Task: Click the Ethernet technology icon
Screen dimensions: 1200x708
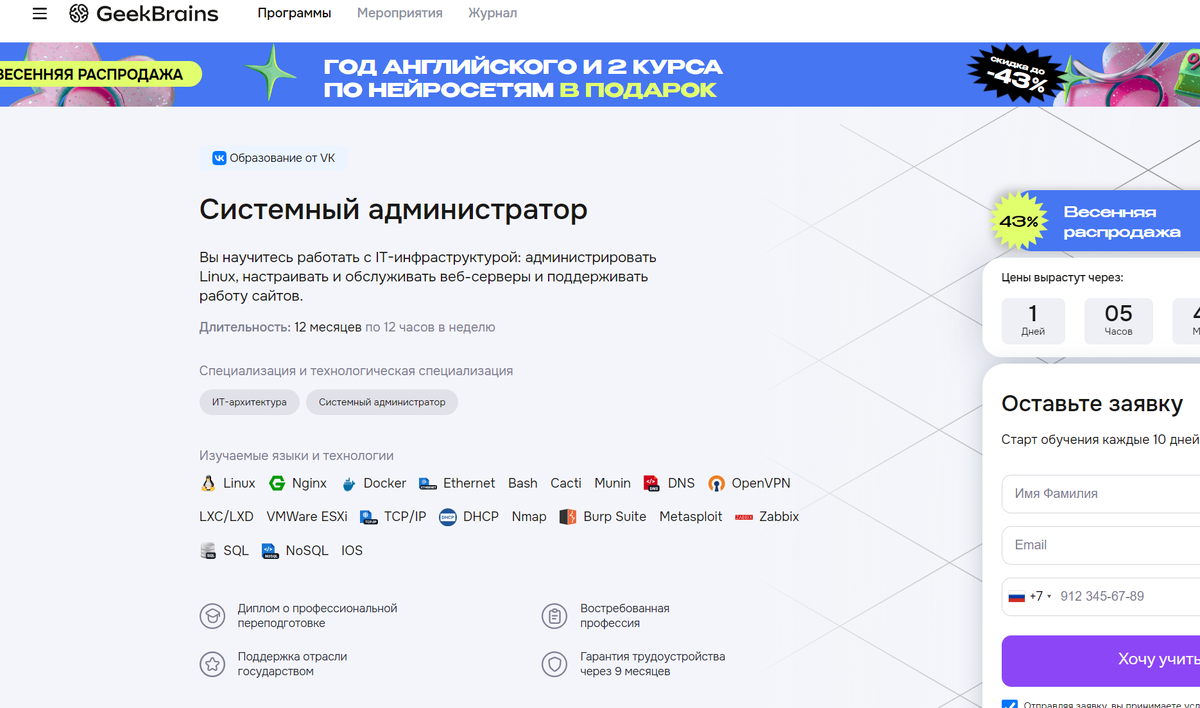Action: click(x=428, y=484)
